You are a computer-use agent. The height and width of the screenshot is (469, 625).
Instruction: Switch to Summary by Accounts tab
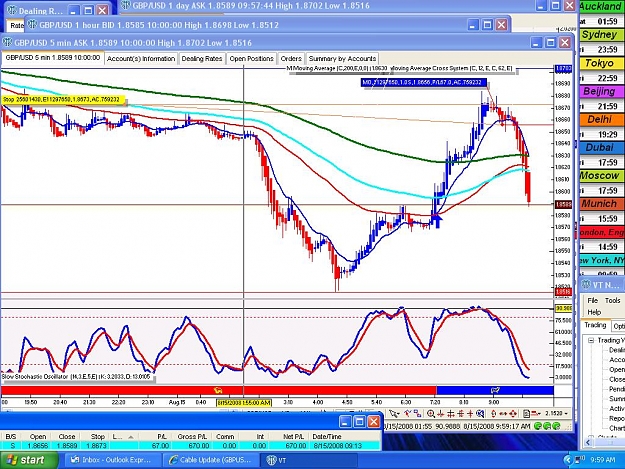[342, 59]
